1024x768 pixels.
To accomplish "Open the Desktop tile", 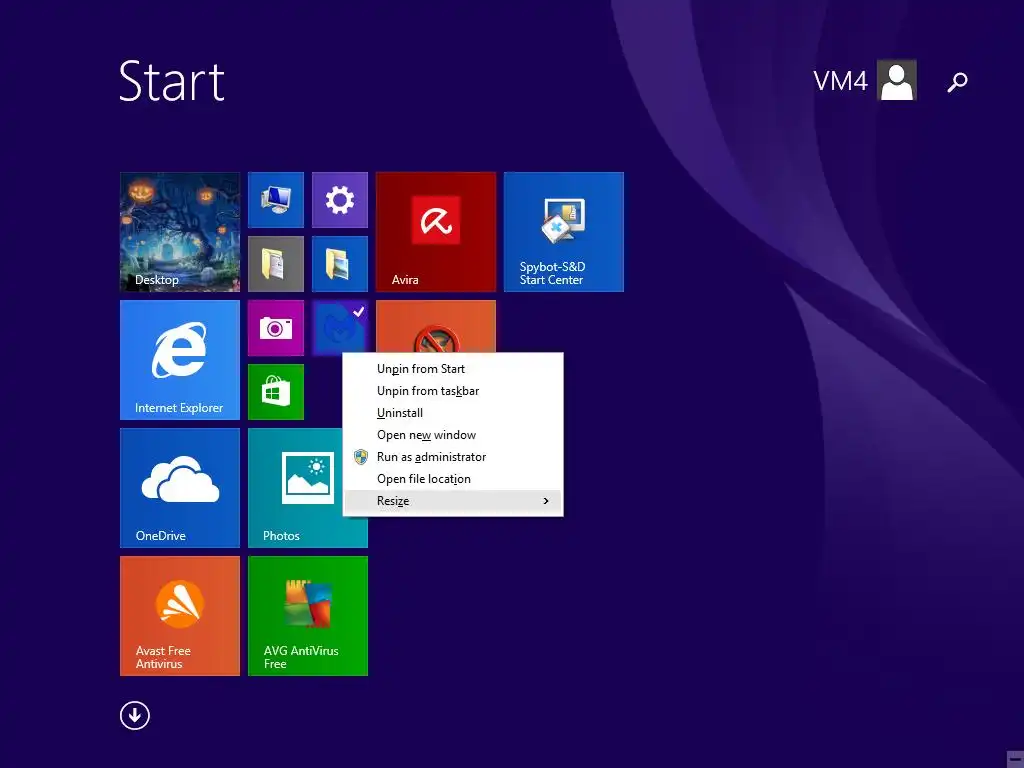I will [x=180, y=232].
